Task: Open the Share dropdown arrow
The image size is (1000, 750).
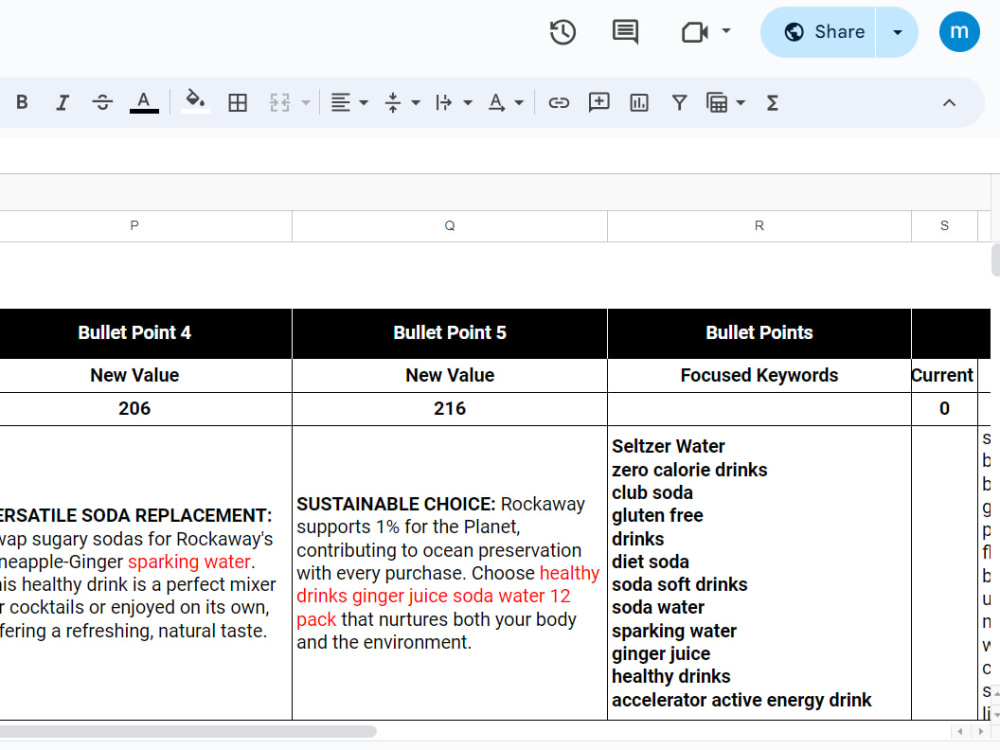Action: [x=897, y=32]
